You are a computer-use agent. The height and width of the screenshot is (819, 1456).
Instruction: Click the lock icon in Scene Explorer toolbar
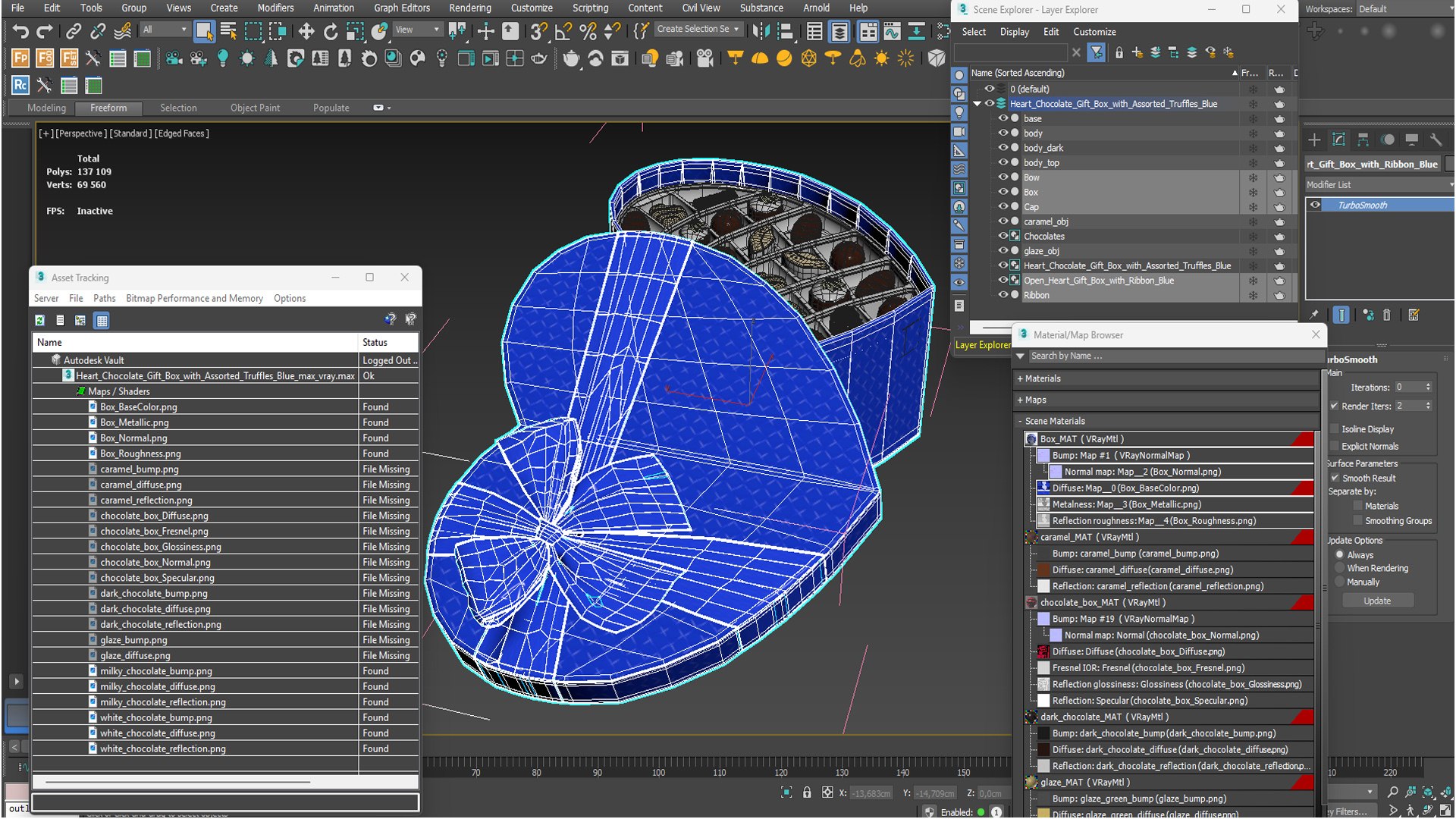pos(1119,52)
